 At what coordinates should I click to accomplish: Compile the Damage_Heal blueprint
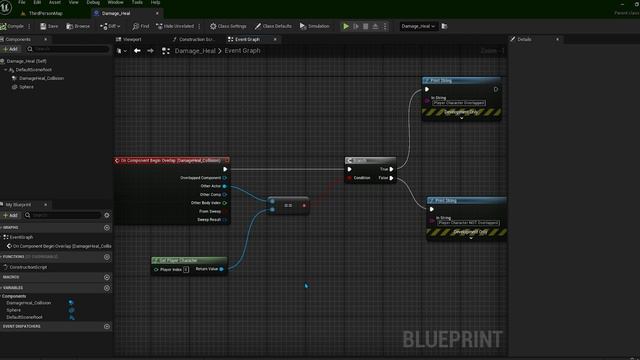(12, 26)
